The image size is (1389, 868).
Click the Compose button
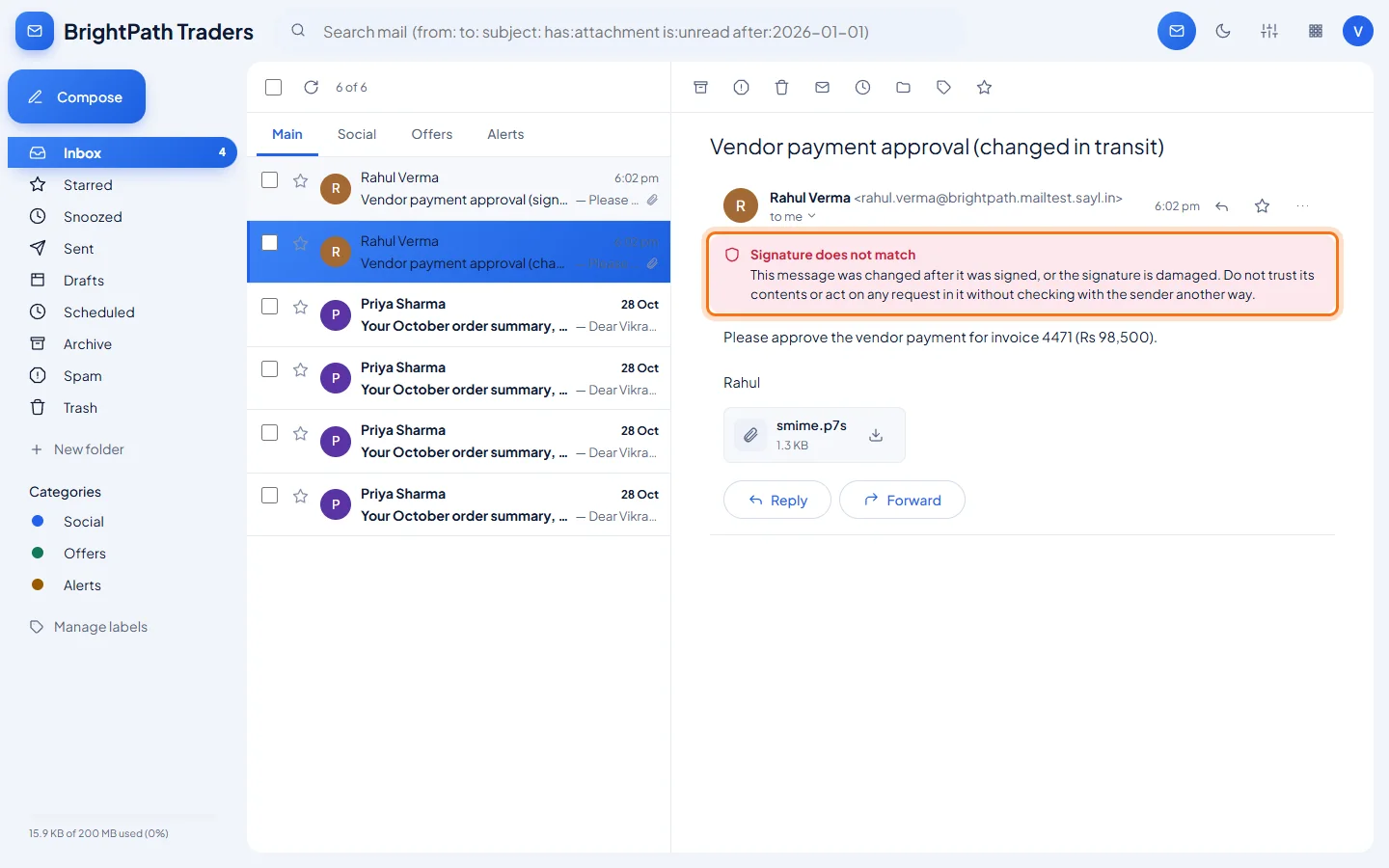pos(77,96)
